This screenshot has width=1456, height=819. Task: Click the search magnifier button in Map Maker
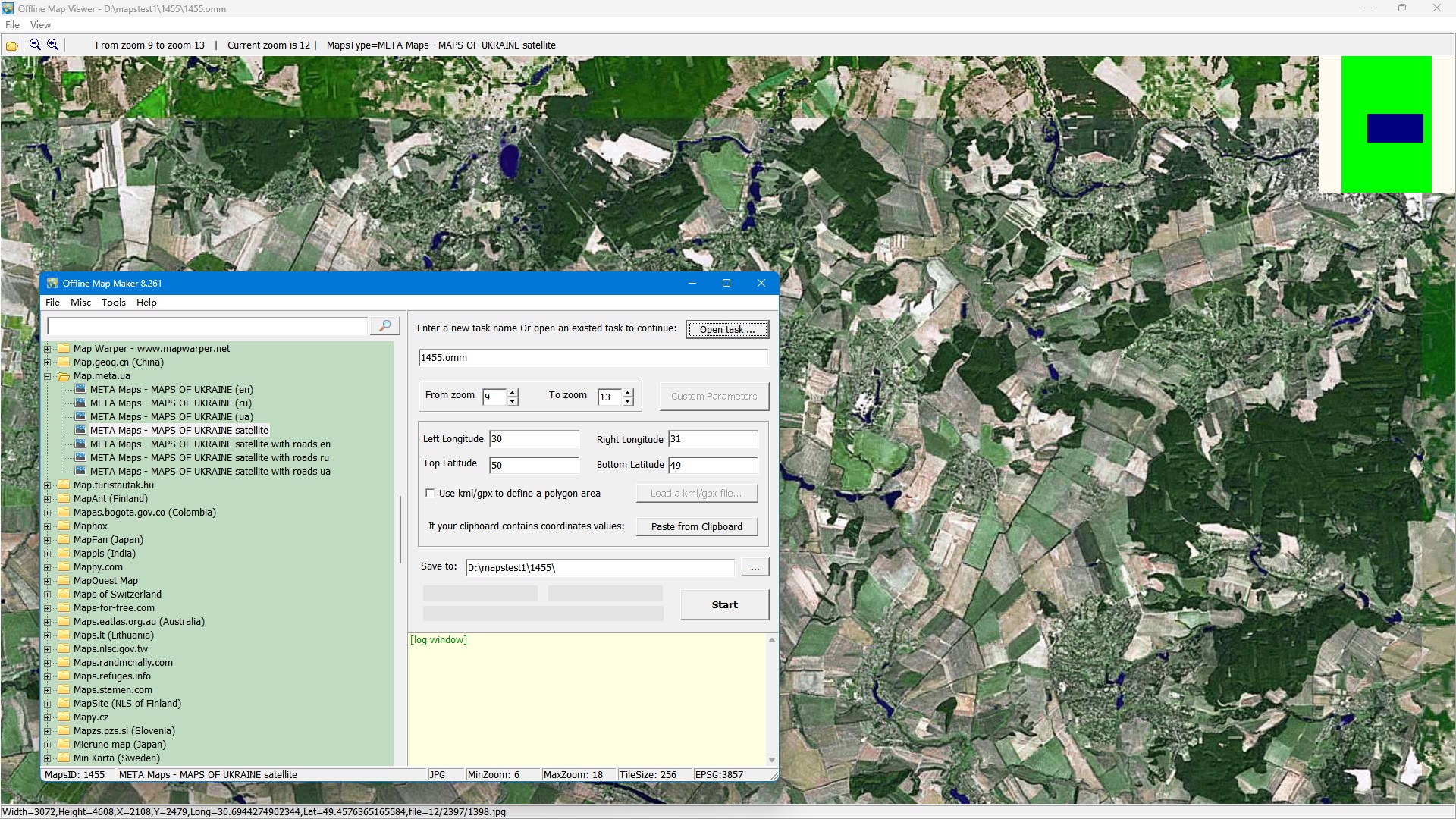384,326
